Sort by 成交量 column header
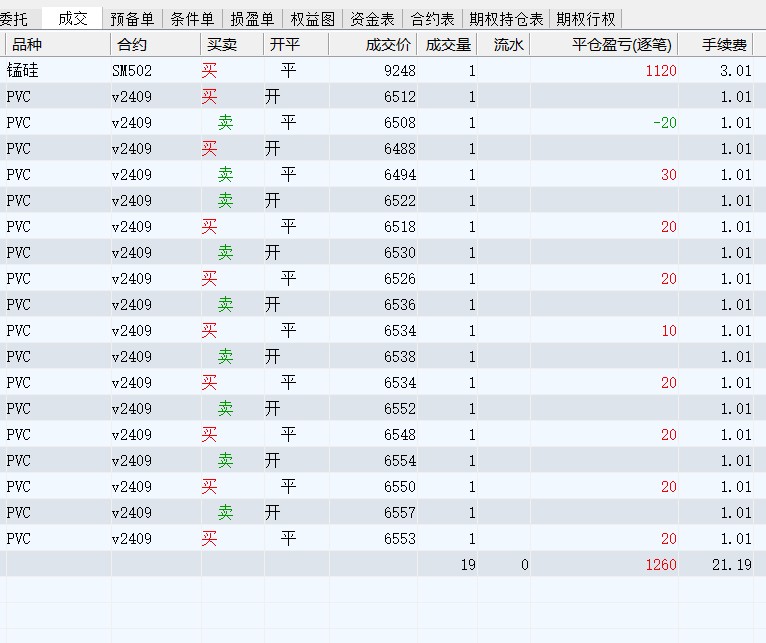The width and height of the screenshot is (766, 643). coord(447,44)
